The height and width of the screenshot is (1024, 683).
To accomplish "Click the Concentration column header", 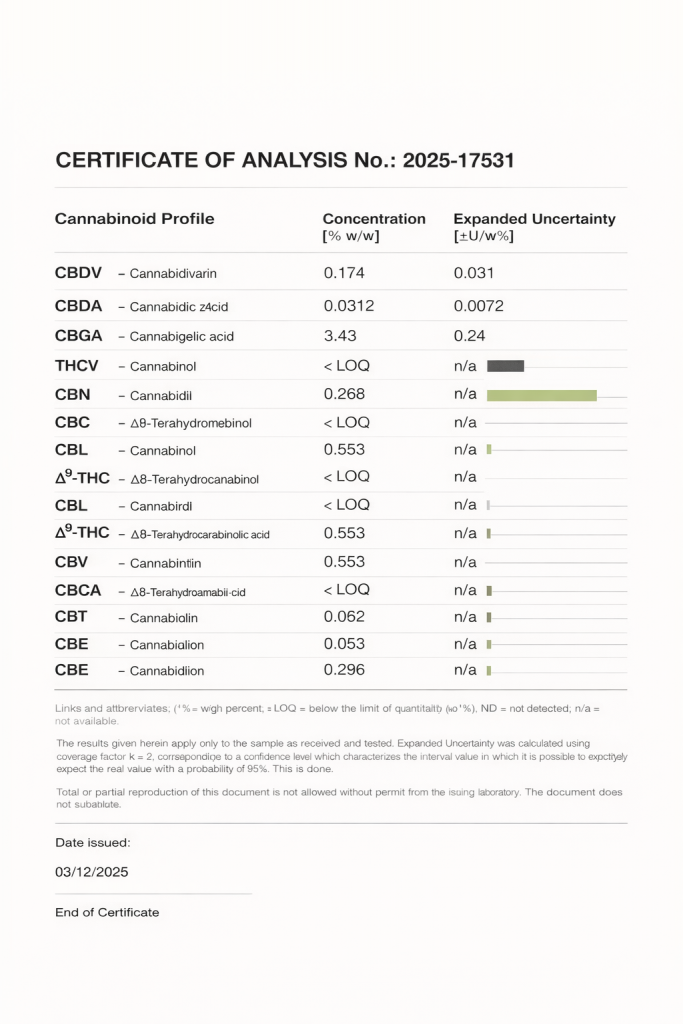I will tap(373, 219).
